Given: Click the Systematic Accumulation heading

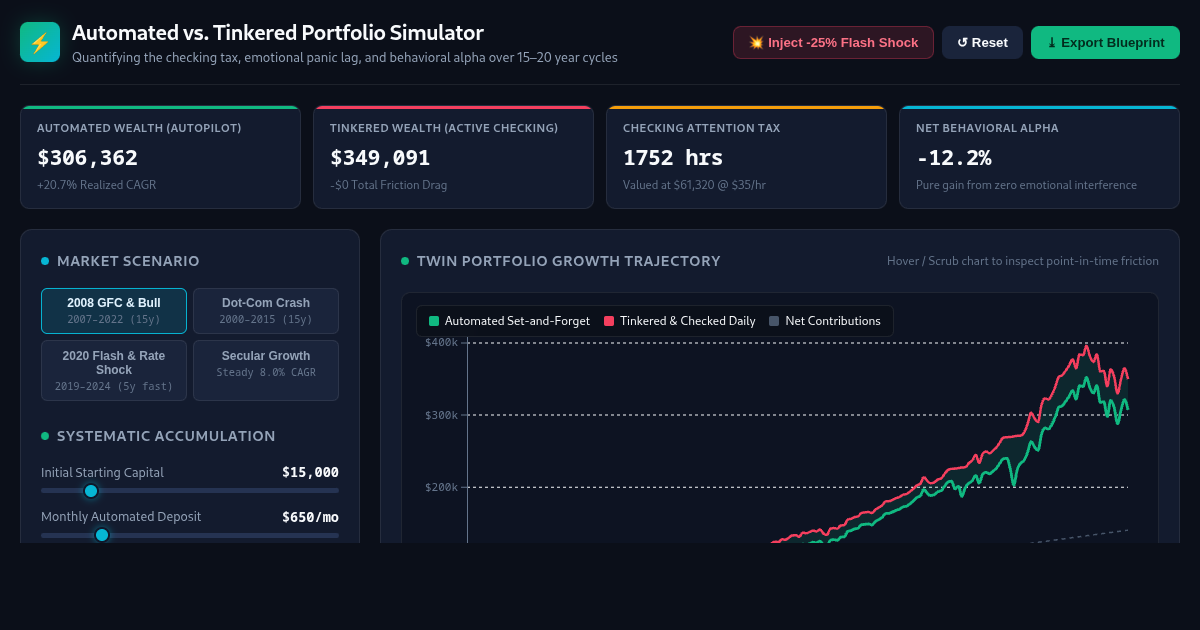Looking at the screenshot, I should [166, 436].
